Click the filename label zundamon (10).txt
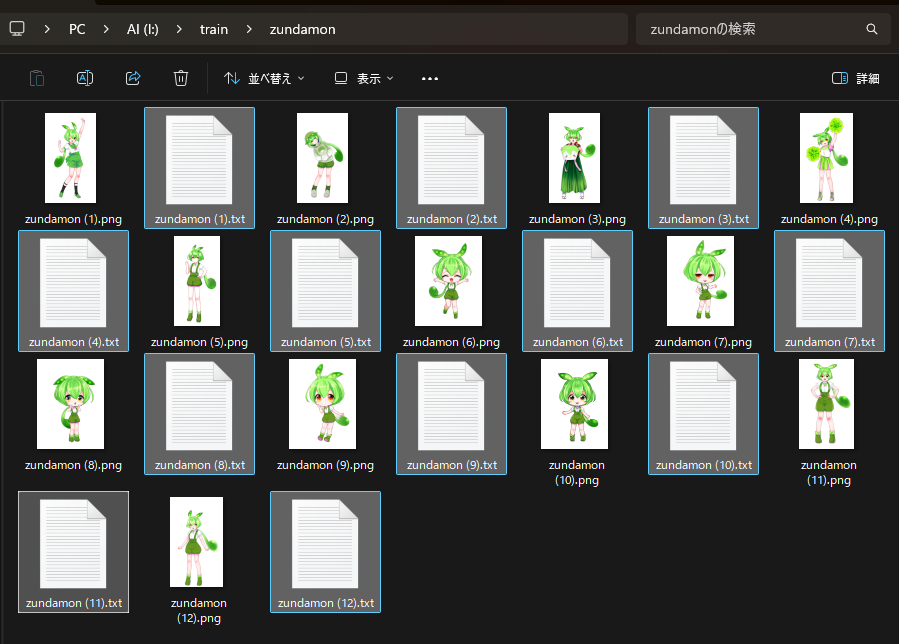 tap(704, 465)
